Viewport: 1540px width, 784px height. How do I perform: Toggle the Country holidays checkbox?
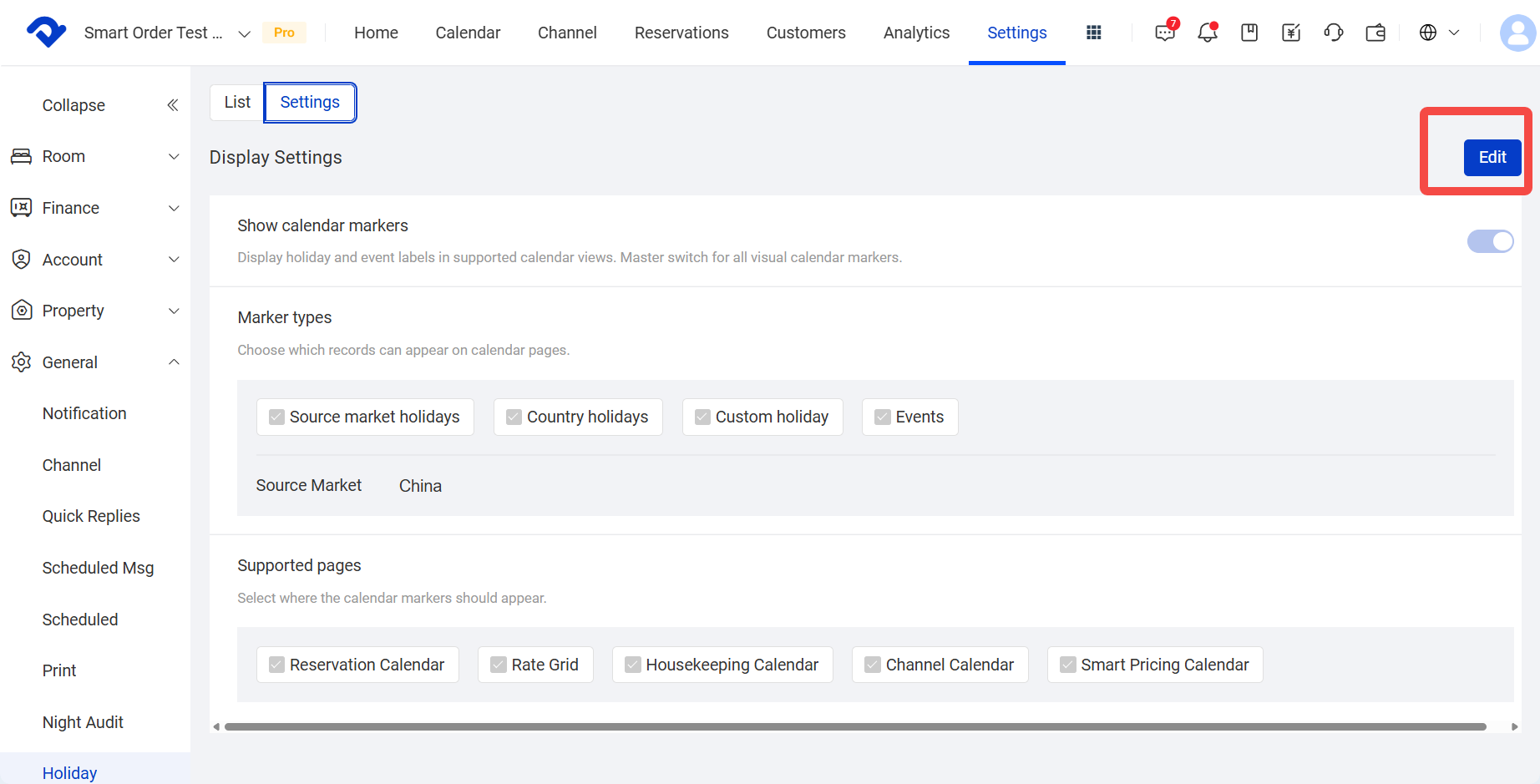pyautogui.click(x=514, y=417)
